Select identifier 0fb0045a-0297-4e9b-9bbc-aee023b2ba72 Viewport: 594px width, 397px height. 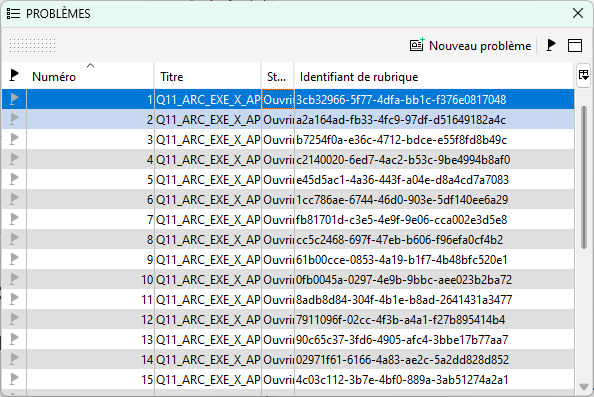pyautogui.click(x=404, y=280)
